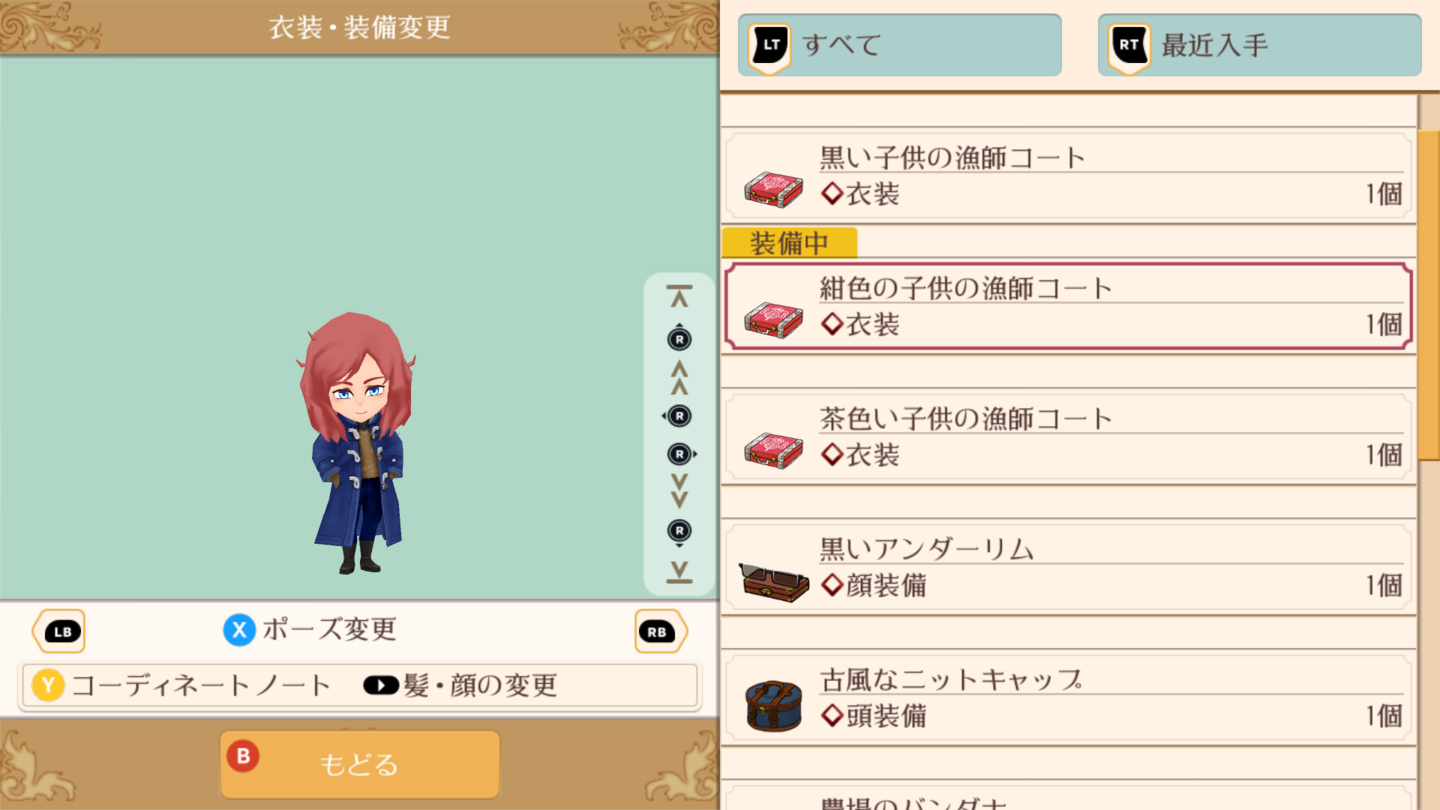Go back with the もどる button
1440x810 pixels.
click(359, 765)
